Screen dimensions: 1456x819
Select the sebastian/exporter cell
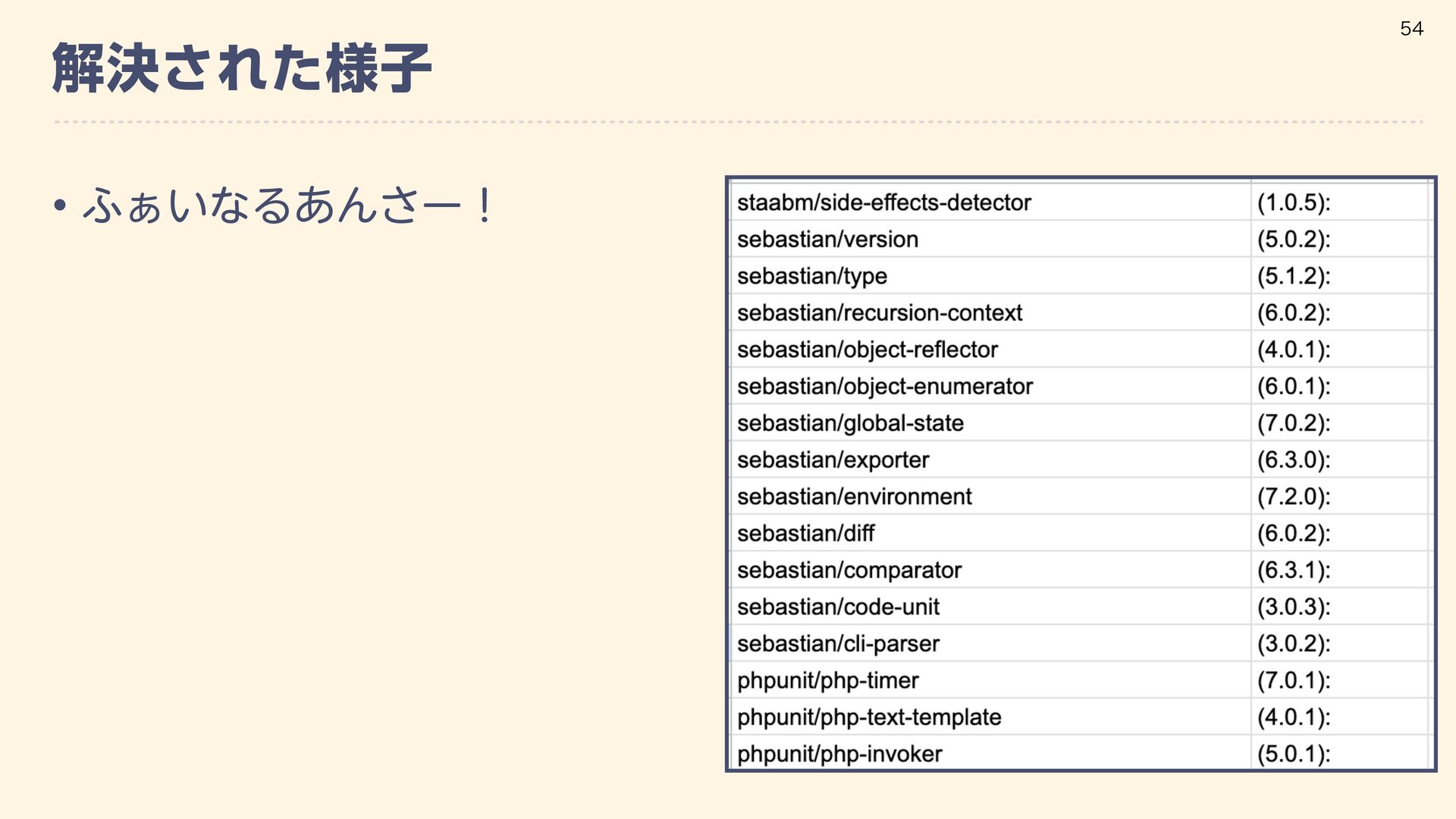(x=833, y=460)
